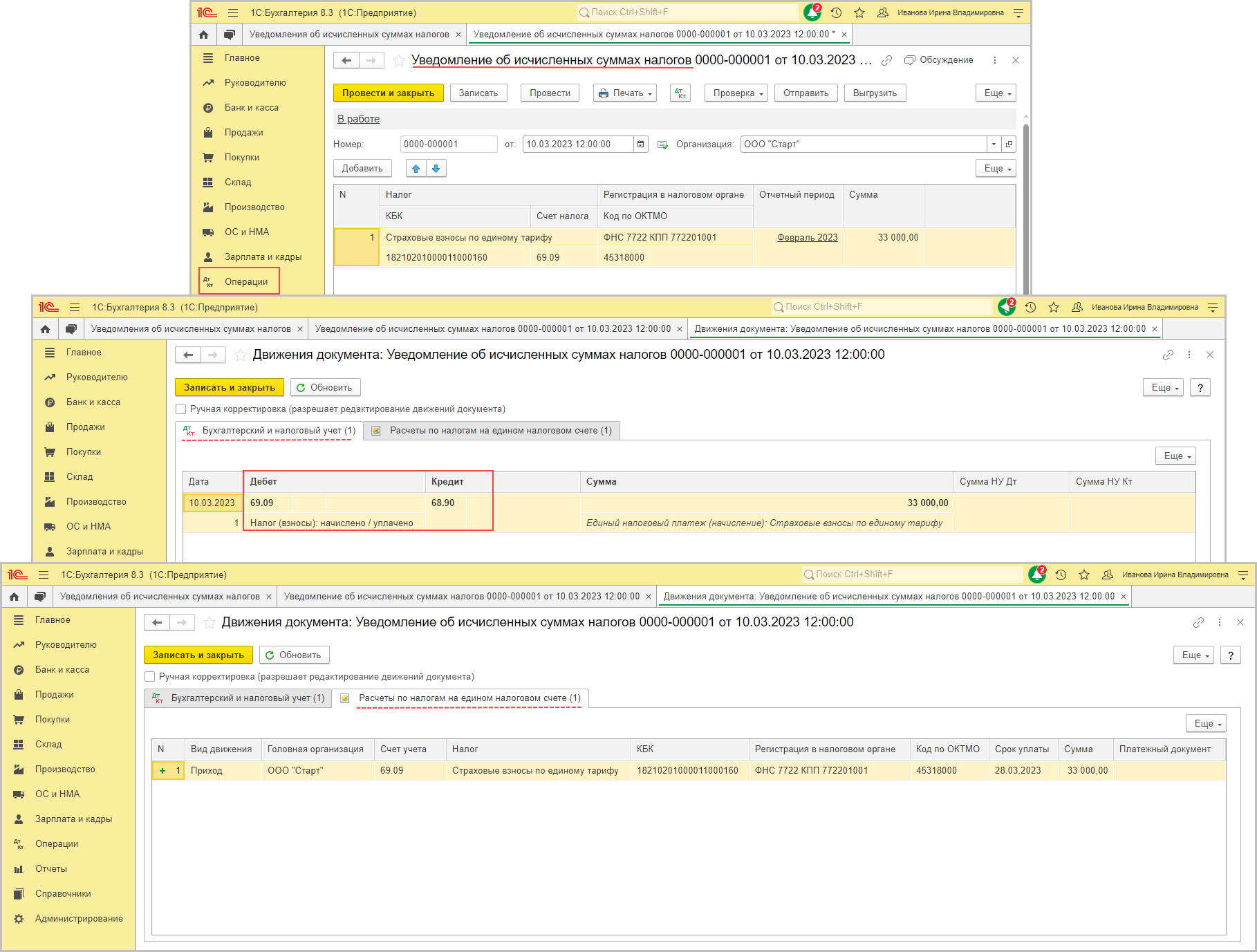The image size is (1257, 952).
Task: Show document postings with the Дт/Кт toolbar icon
Action: coord(680,93)
